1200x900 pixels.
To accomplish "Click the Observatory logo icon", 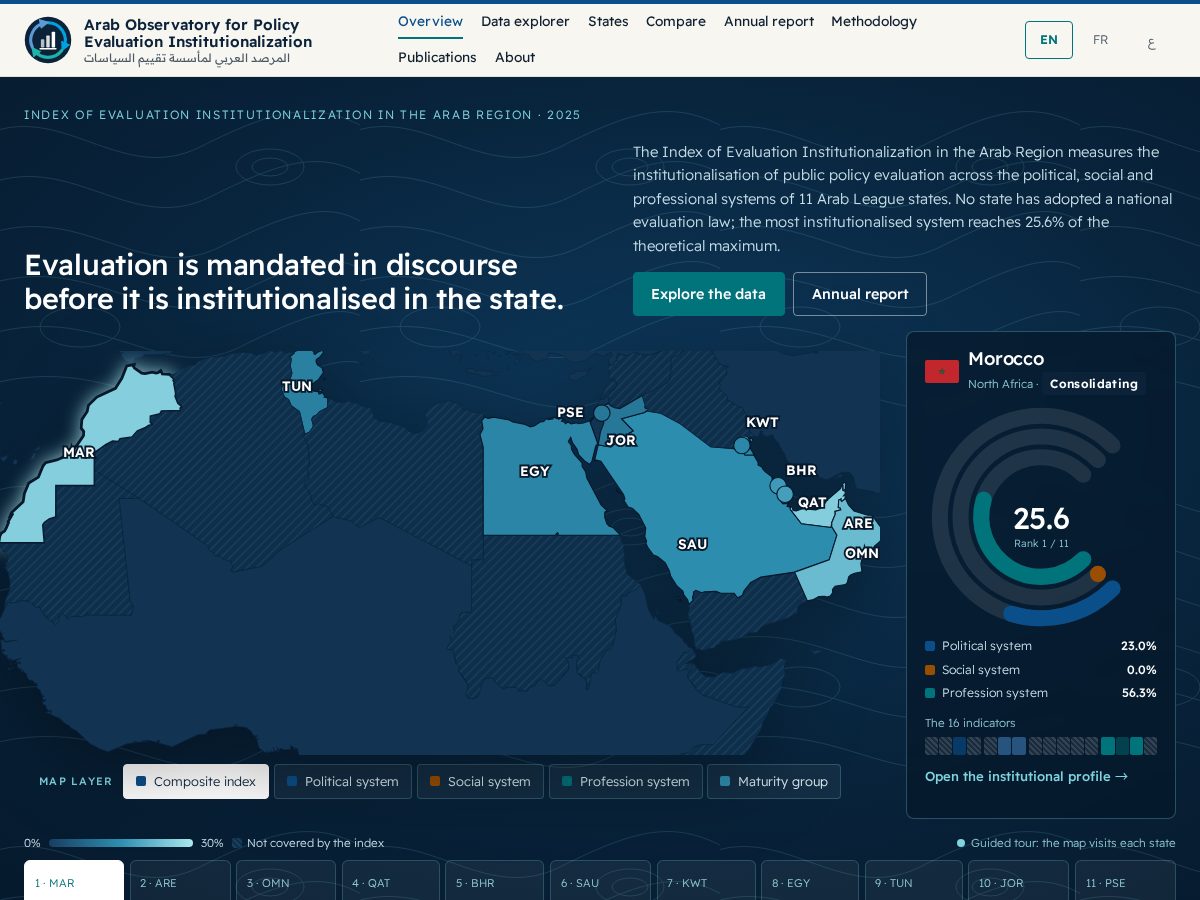I will click(48, 40).
